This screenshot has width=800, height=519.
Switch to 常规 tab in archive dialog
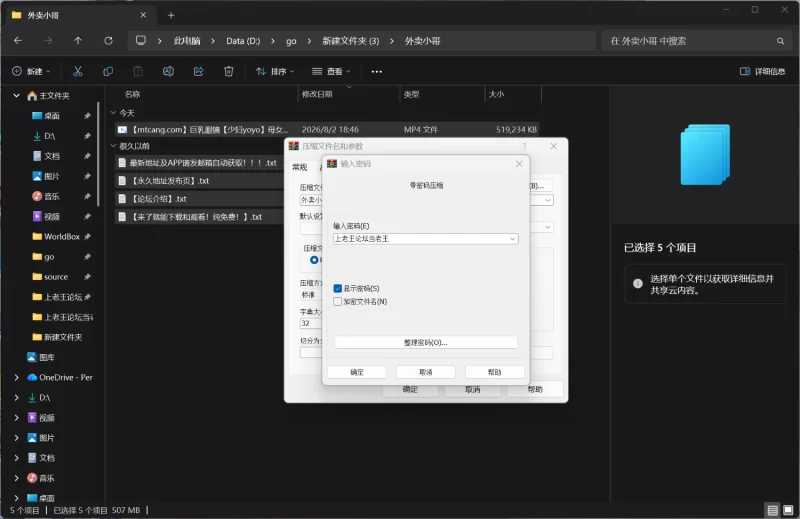pos(300,167)
